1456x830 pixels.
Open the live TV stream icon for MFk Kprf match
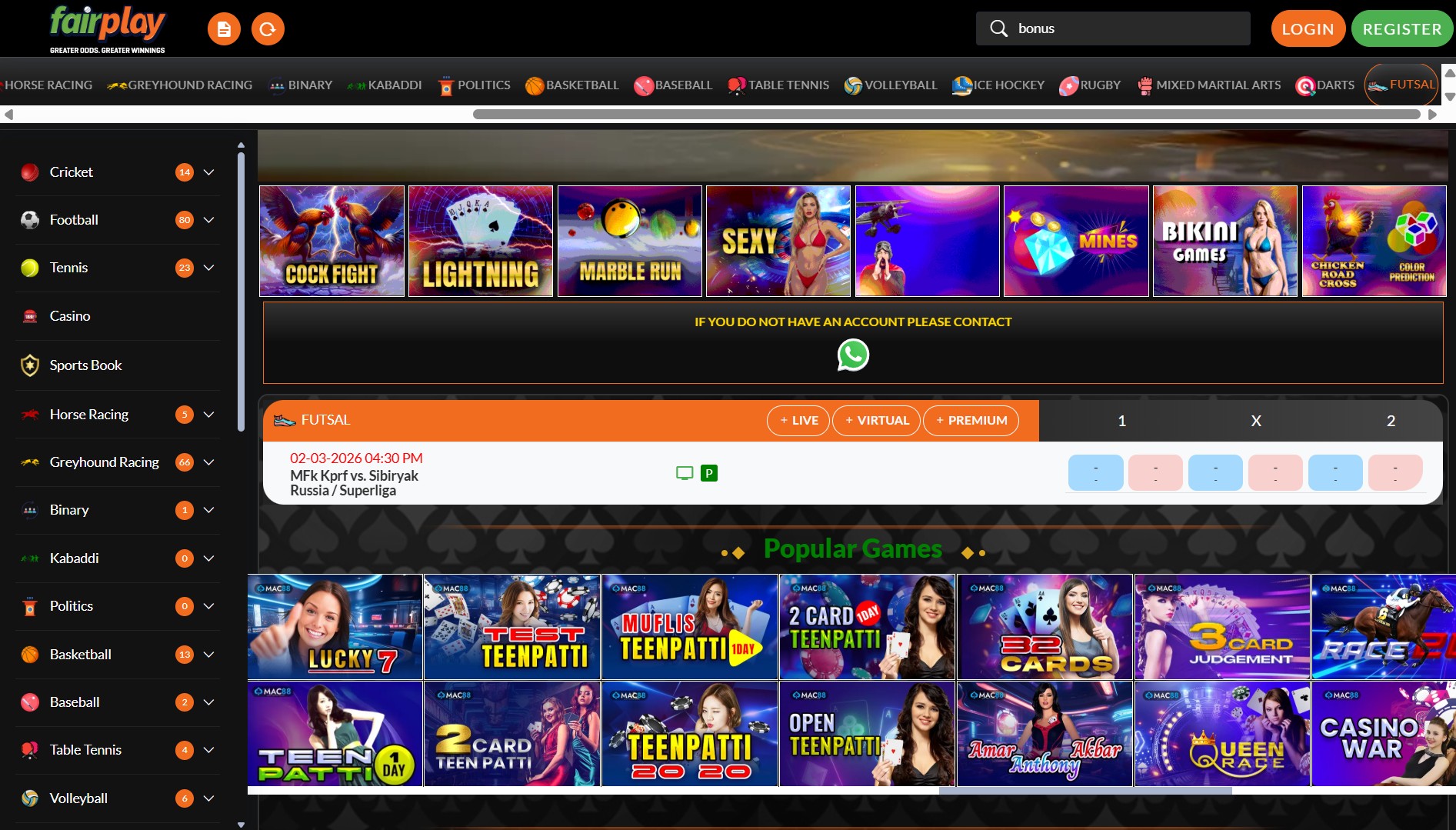[x=684, y=472]
